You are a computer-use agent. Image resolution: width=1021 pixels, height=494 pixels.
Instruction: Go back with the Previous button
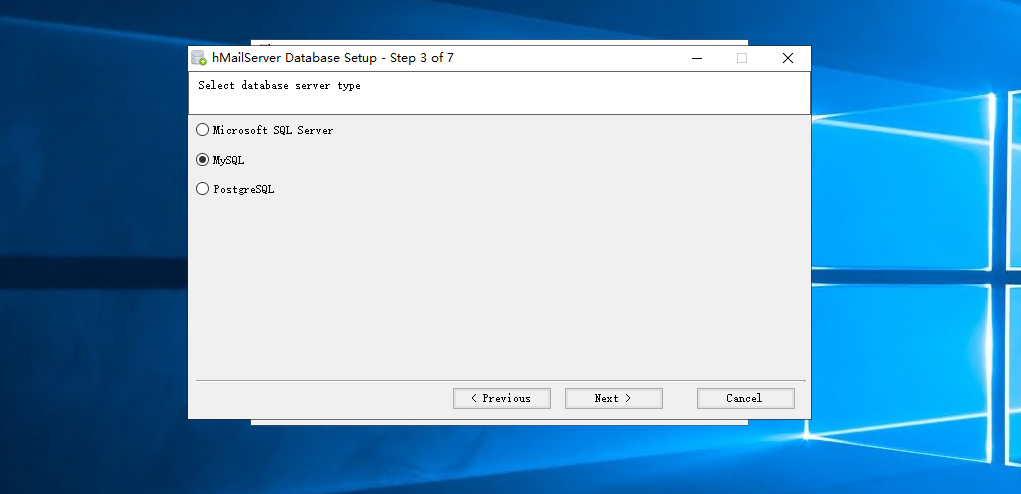point(501,398)
